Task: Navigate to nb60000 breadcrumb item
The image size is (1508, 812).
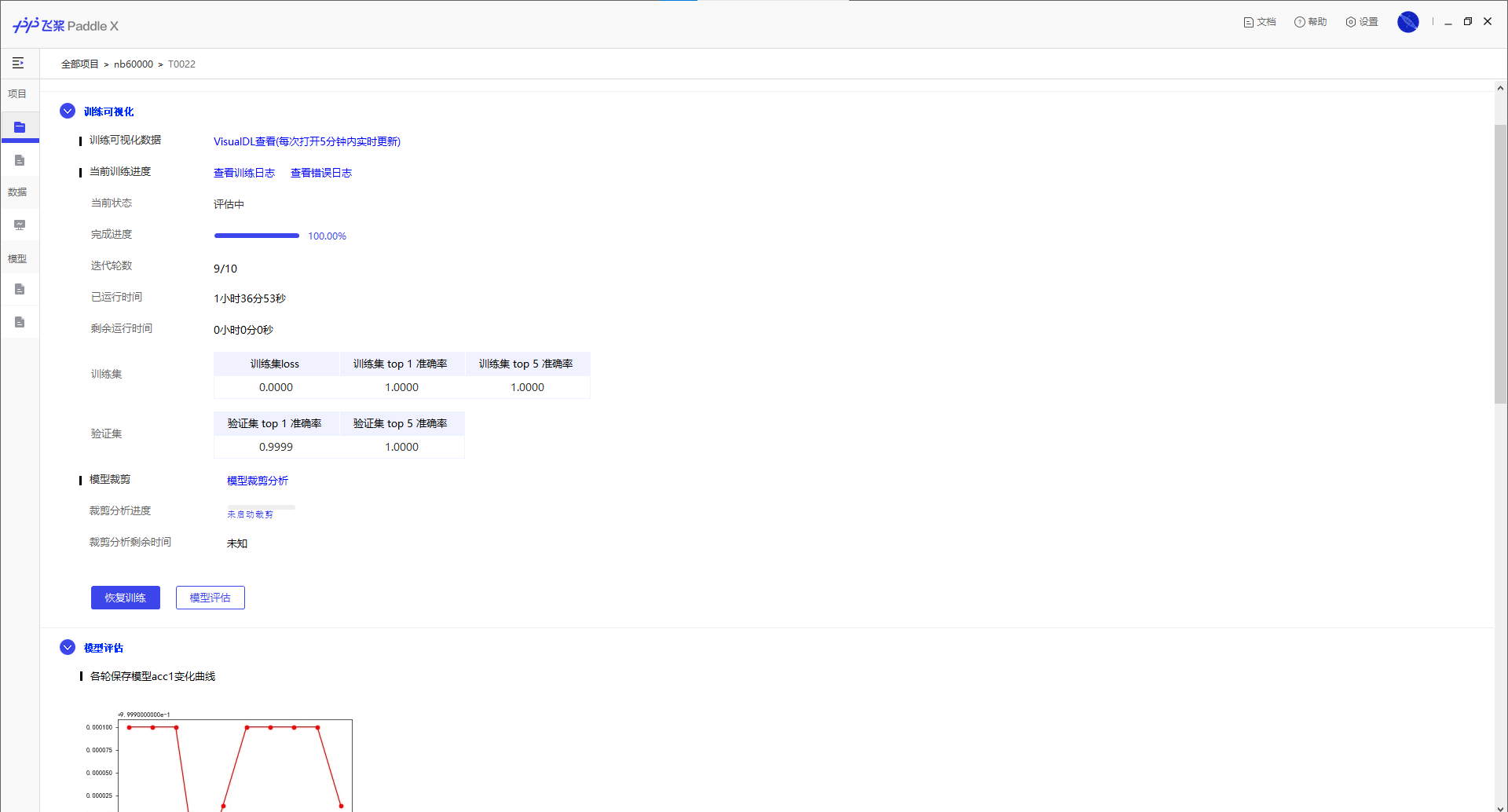Action: point(134,64)
